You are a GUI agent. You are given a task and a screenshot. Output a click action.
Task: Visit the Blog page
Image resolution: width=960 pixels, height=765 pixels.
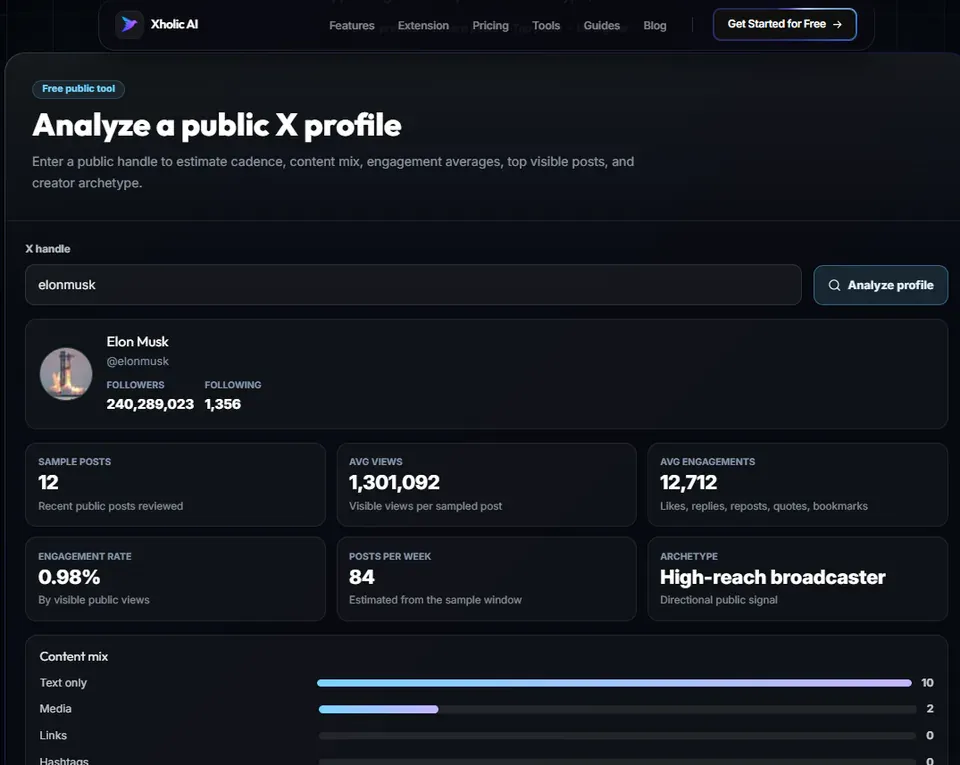coord(654,26)
